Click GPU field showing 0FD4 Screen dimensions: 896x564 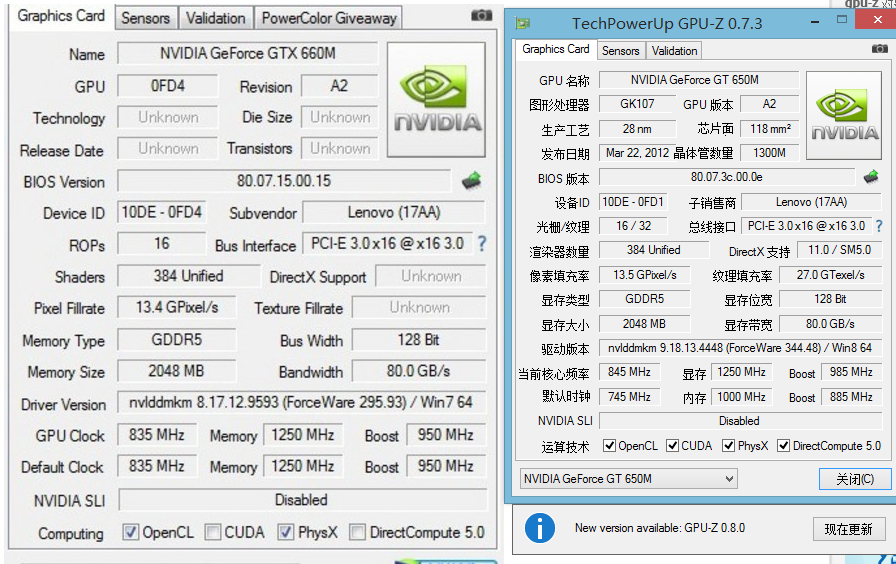pyautogui.click(x=167, y=86)
